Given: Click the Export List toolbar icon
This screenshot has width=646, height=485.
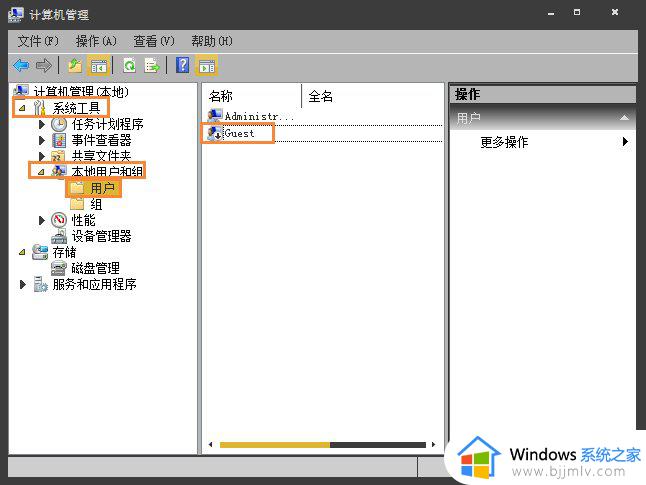Looking at the screenshot, I should [152, 66].
